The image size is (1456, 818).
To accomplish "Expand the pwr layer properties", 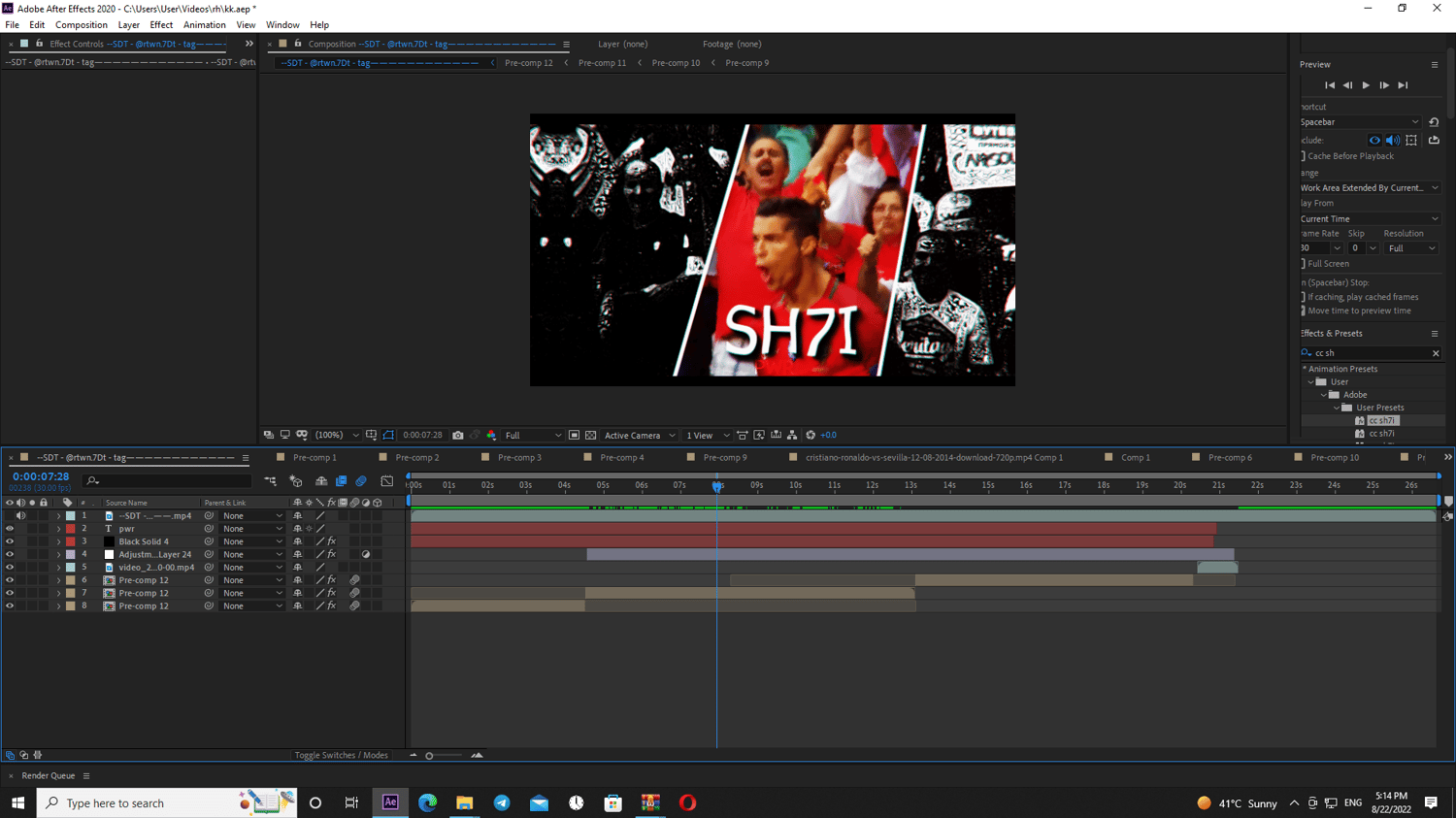I will coord(58,529).
